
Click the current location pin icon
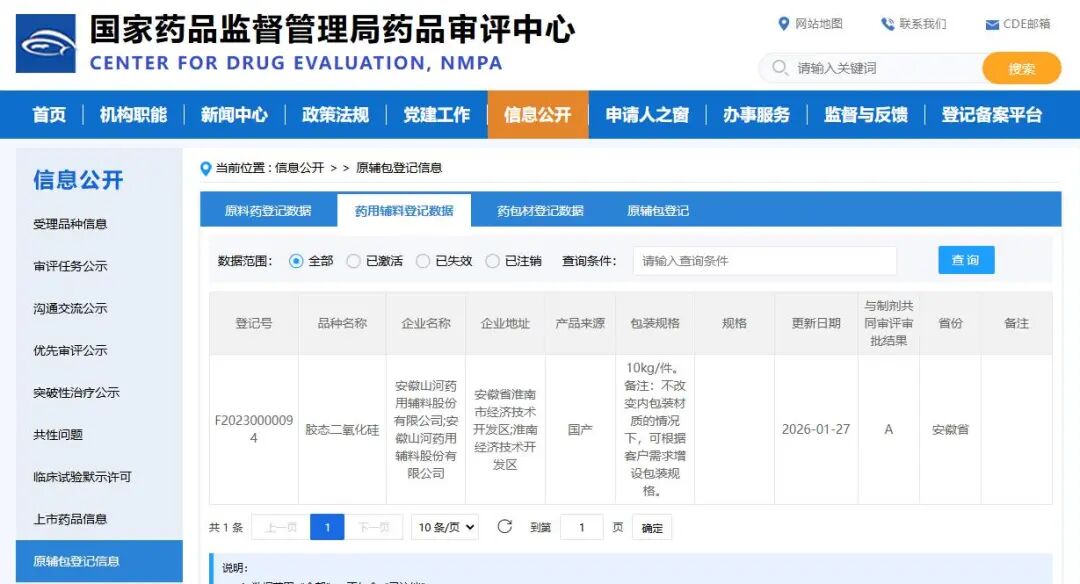pos(206,168)
